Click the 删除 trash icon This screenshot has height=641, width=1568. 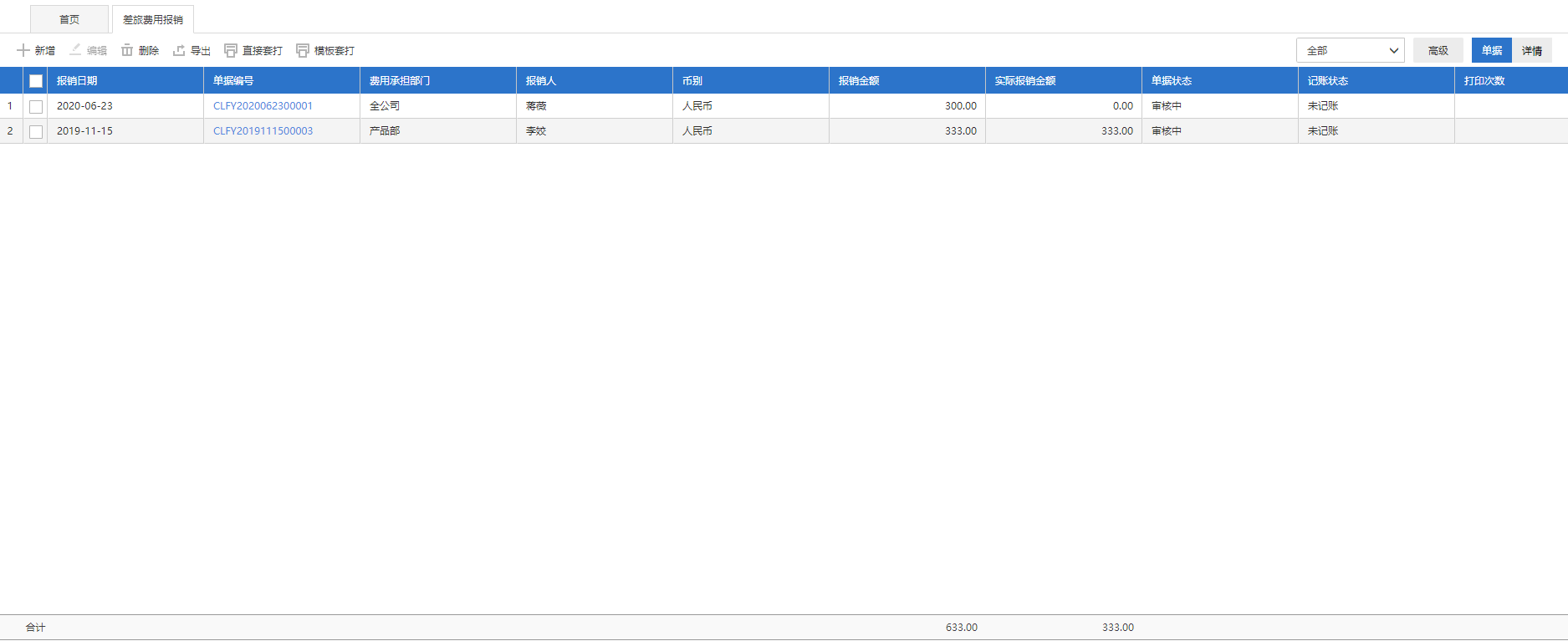click(x=127, y=50)
